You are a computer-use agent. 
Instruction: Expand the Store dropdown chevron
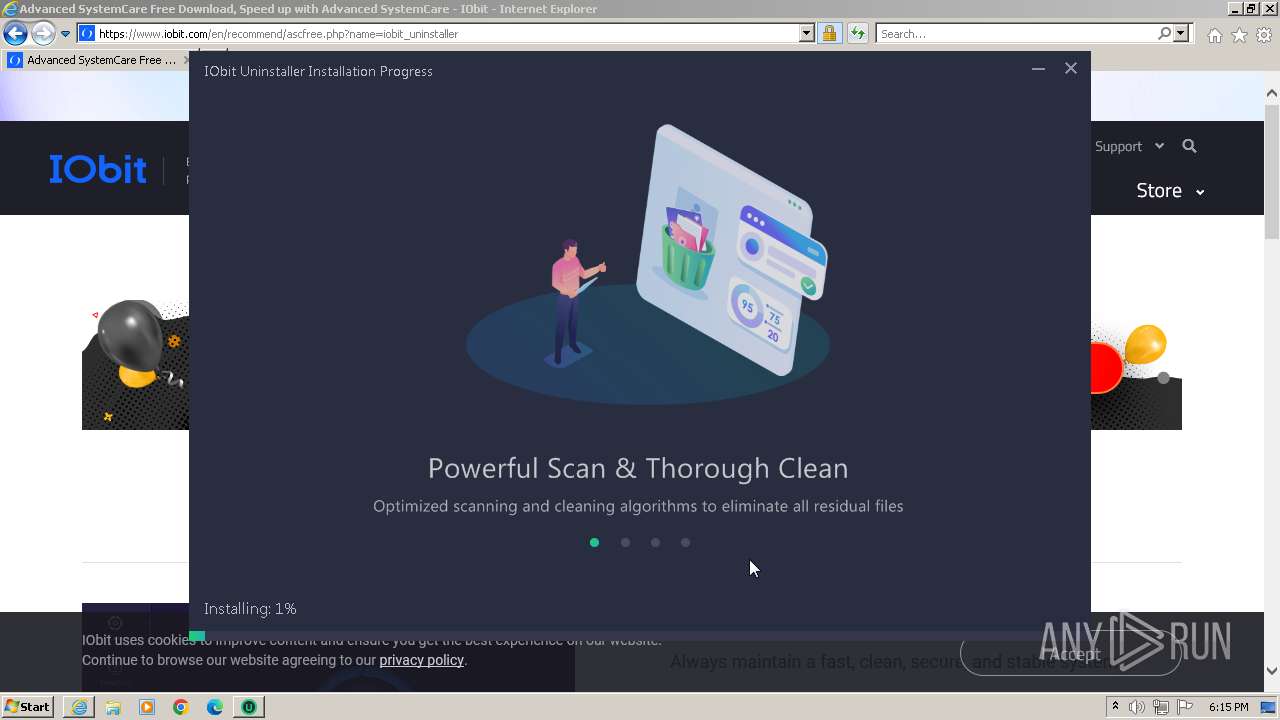click(1200, 192)
